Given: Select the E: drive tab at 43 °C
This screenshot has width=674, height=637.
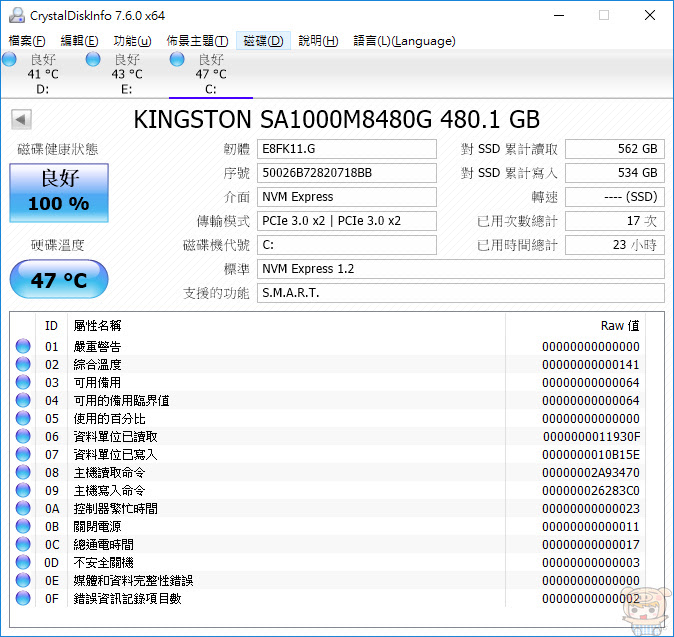Looking at the screenshot, I should (127, 74).
